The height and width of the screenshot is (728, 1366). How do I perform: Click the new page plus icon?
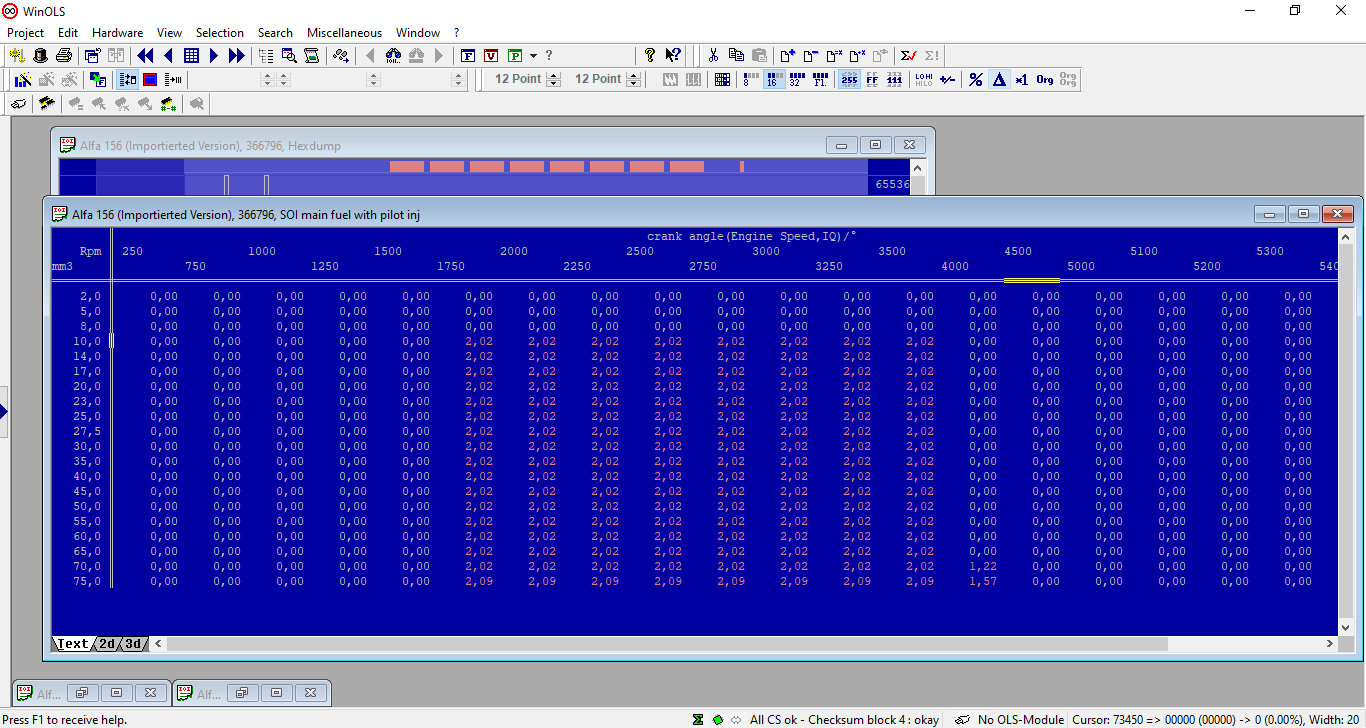[x=788, y=56]
